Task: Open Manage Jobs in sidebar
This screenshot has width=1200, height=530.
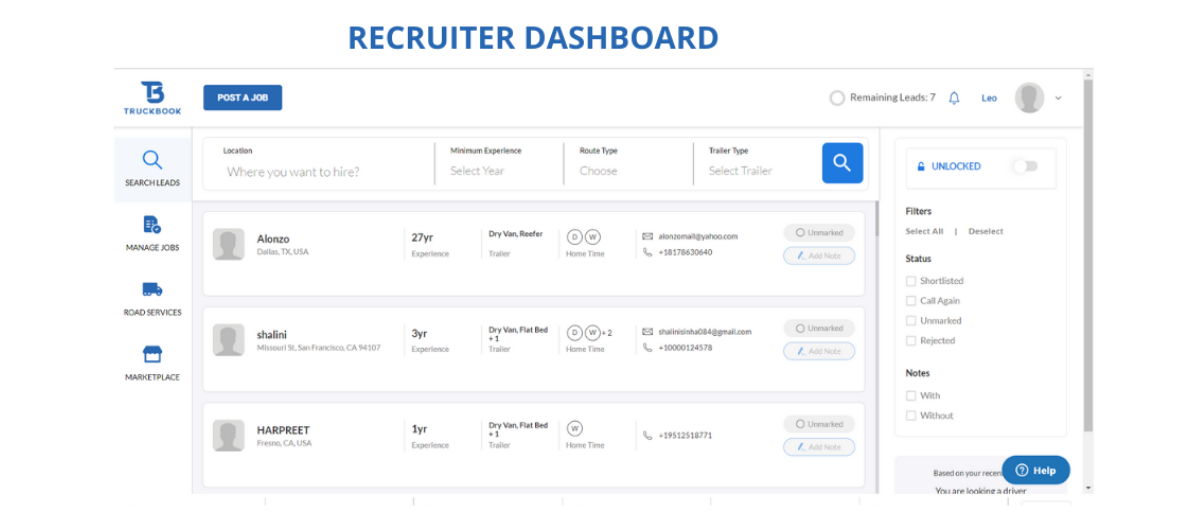Action: (152, 225)
